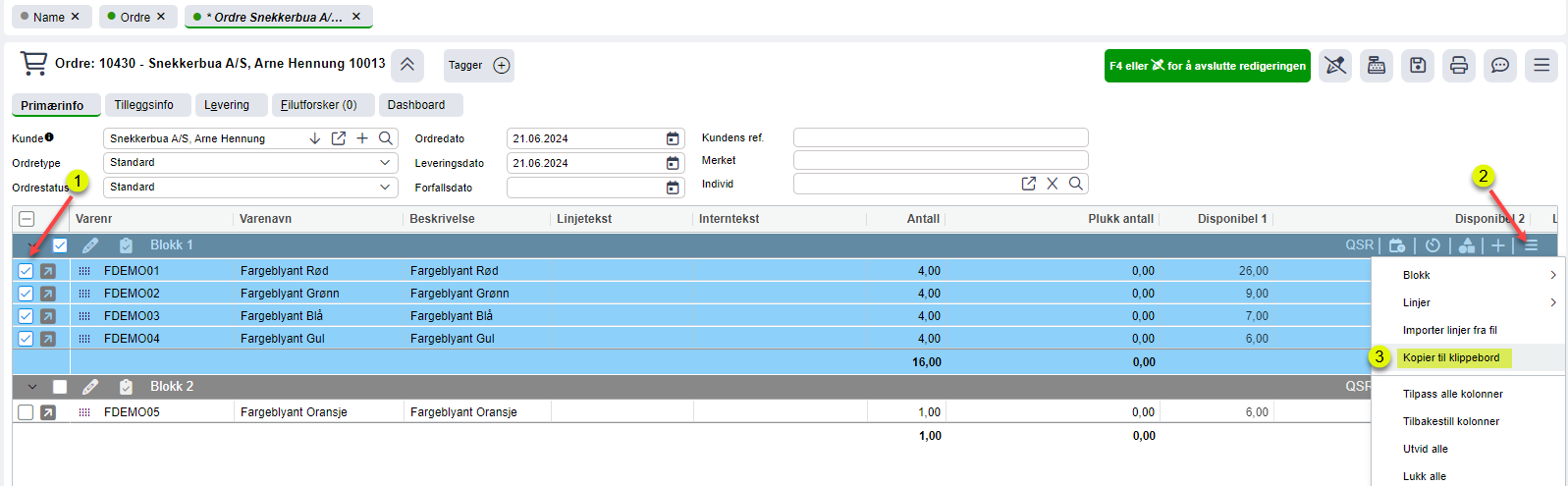Uncheck the FDEMO03 line checkbox
Viewport: 1568px width, 486px height.
tap(26, 316)
